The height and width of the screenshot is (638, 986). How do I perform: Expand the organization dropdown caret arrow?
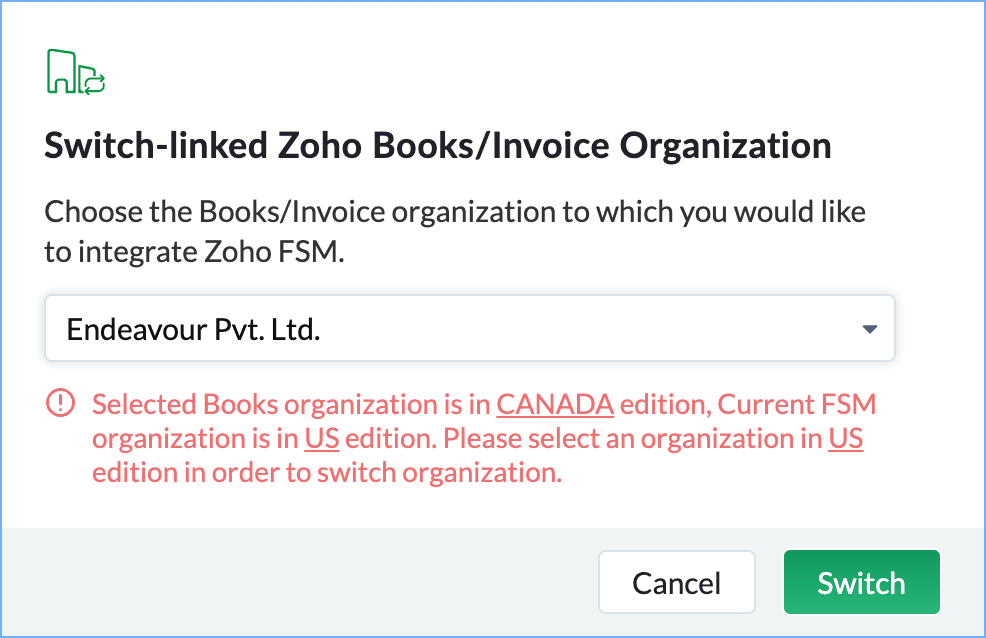click(869, 329)
